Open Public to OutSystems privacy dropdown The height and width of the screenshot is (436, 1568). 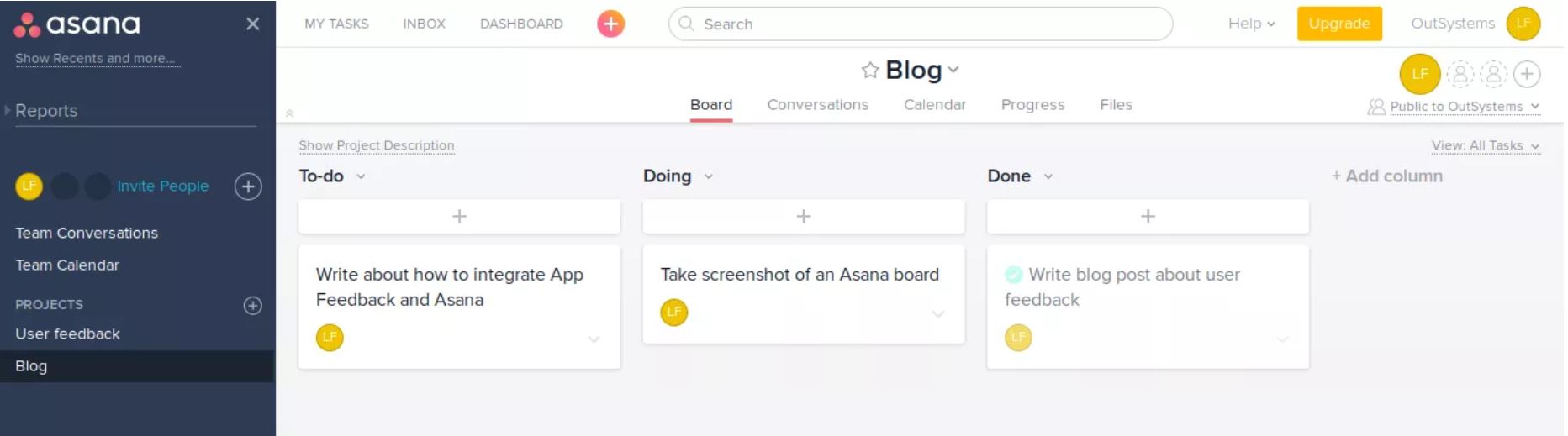(1465, 107)
